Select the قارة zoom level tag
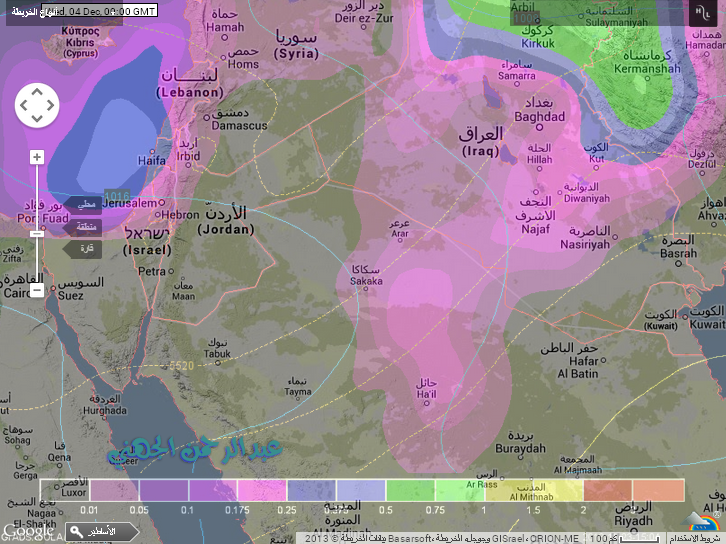This screenshot has height=544, width=726. [x=83, y=249]
